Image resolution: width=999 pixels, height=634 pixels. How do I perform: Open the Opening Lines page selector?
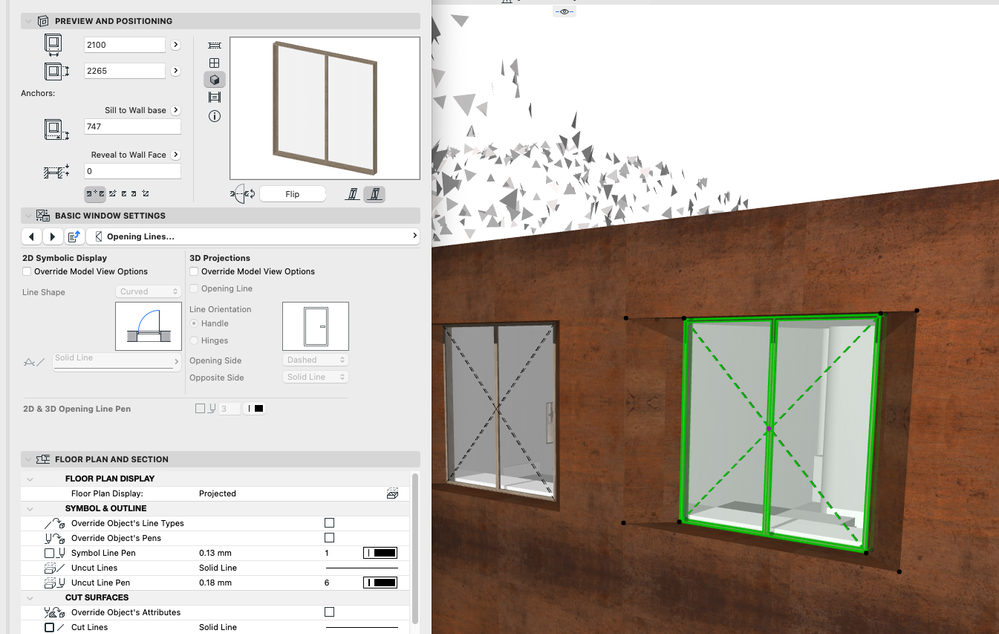(x=253, y=236)
